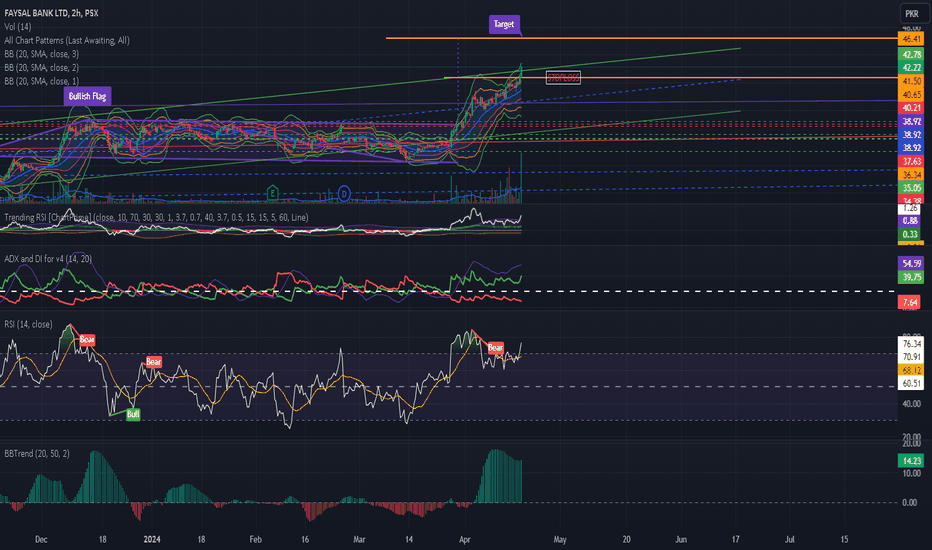Click the Bullish Flag pattern label
Screen dimensions: 932x550
pyautogui.click(x=87, y=96)
